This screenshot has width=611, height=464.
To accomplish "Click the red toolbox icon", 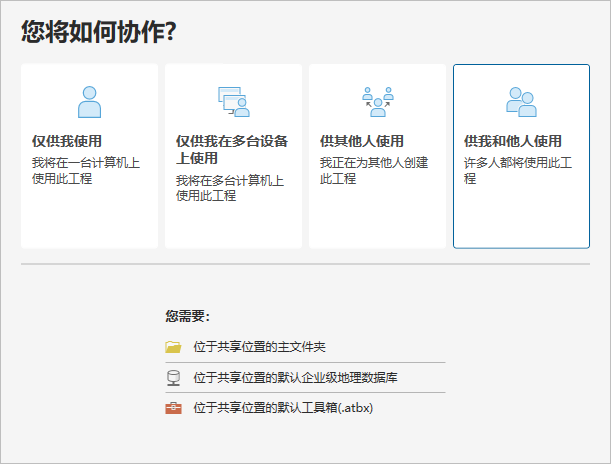I will coord(174,408).
